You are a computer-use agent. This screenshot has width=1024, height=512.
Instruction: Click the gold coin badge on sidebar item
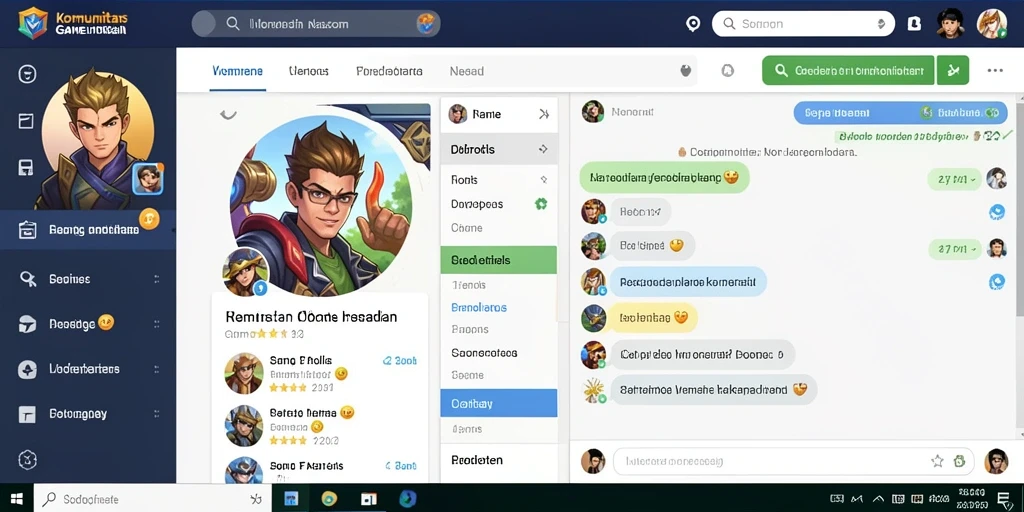click(x=150, y=219)
